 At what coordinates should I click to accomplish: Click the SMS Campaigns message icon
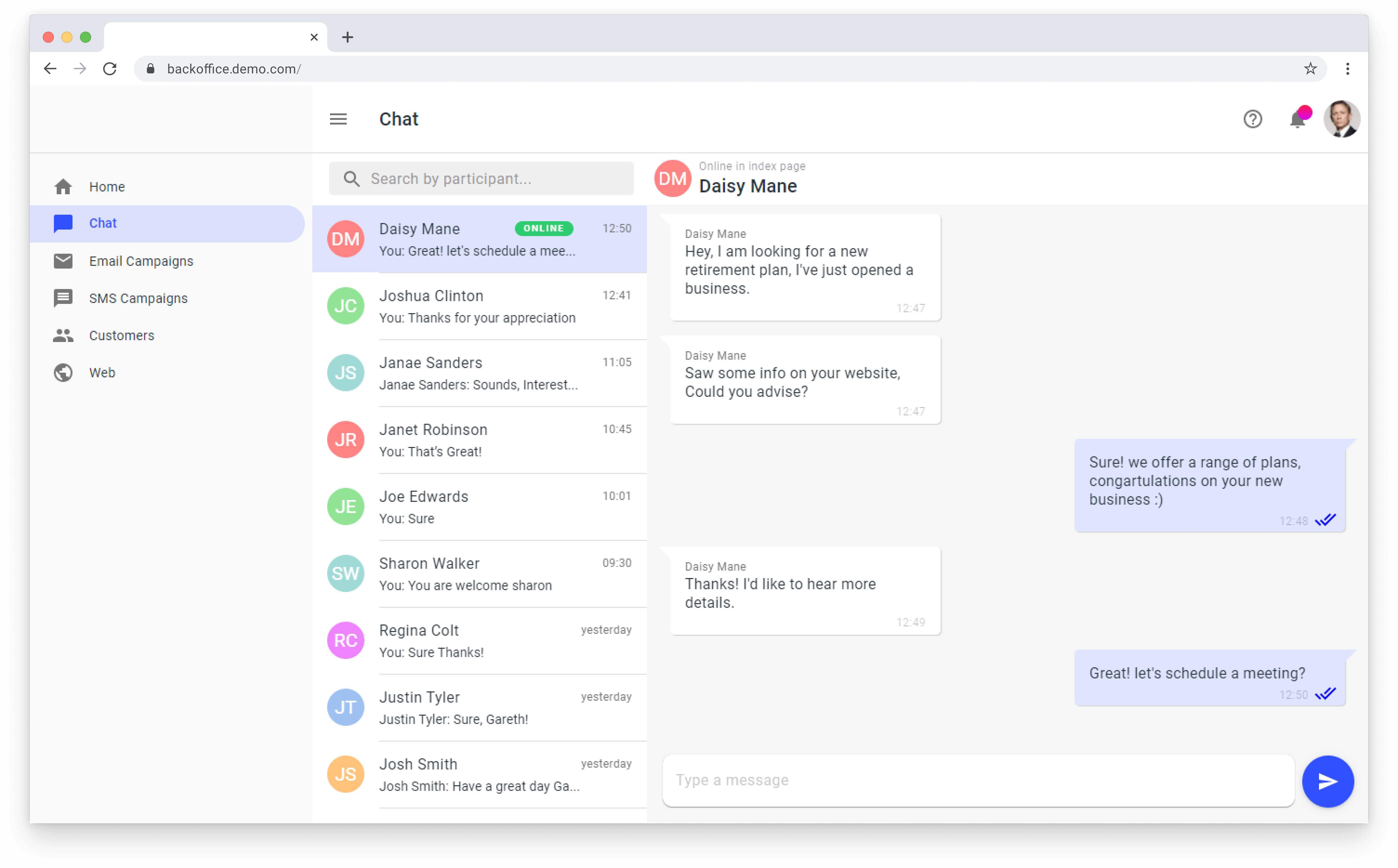tap(63, 298)
